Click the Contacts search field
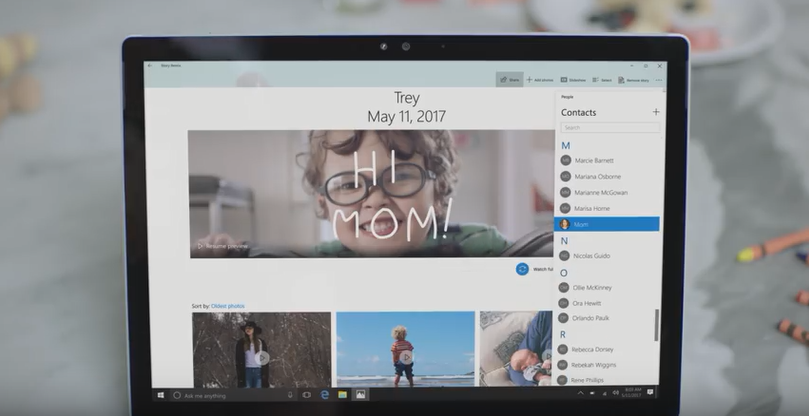Image resolution: width=809 pixels, height=416 pixels. [608, 128]
